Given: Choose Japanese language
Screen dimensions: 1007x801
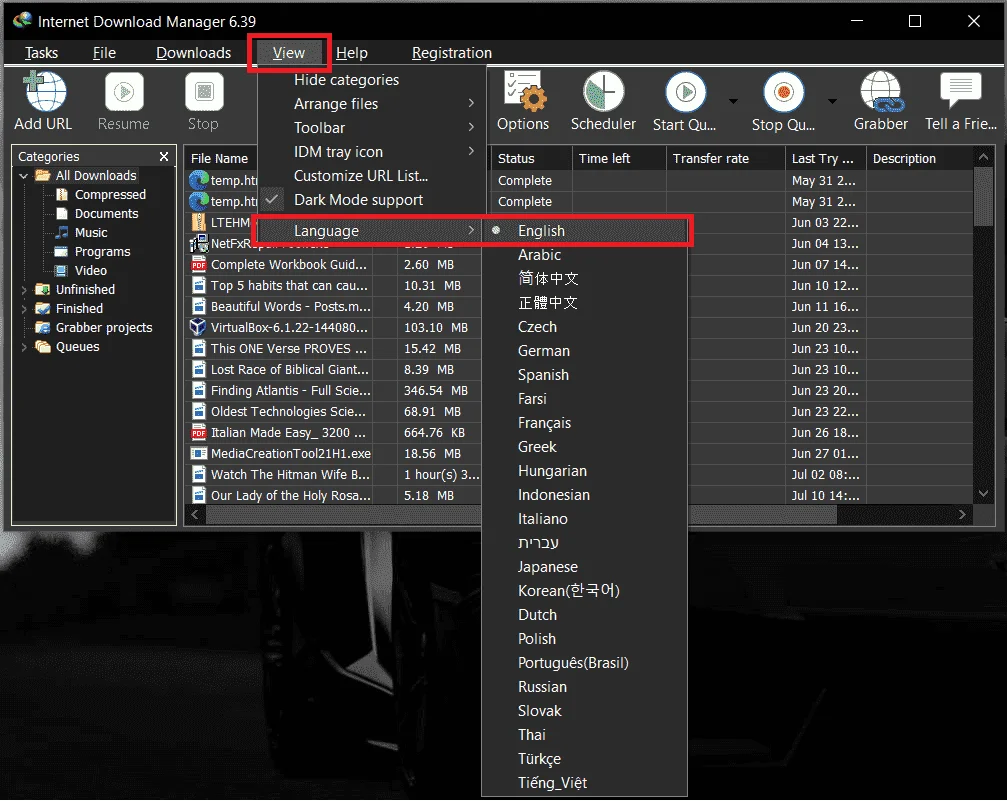Looking at the screenshot, I should (x=547, y=567).
